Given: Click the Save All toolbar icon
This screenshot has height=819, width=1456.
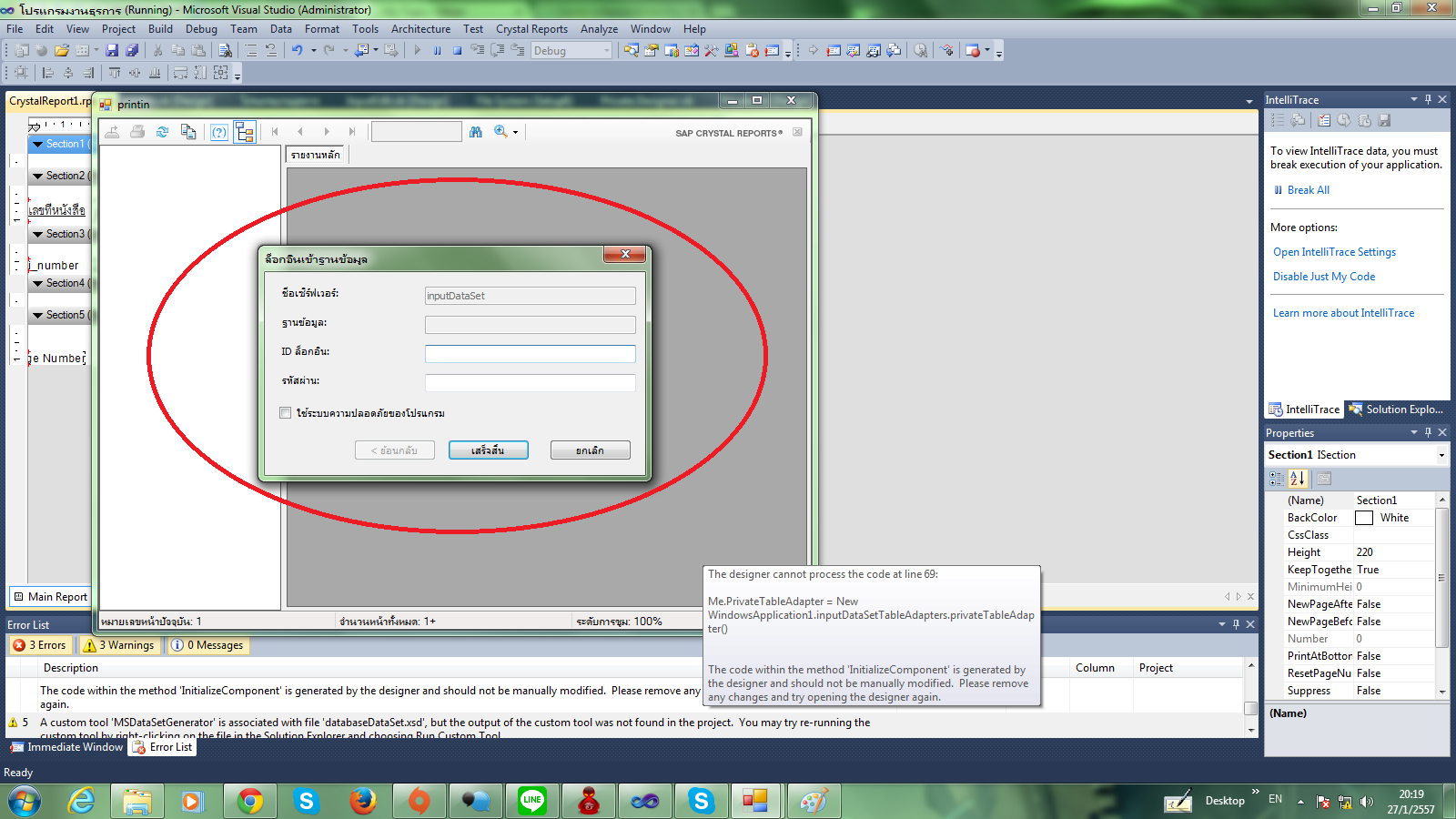Looking at the screenshot, I should coord(132,51).
